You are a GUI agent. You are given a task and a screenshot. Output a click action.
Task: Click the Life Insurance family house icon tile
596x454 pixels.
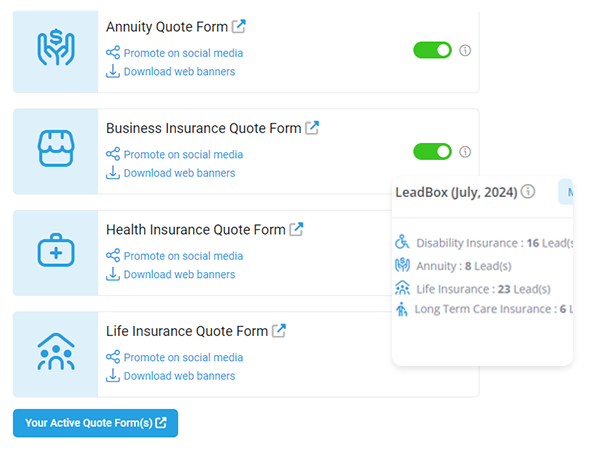[x=55, y=354]
